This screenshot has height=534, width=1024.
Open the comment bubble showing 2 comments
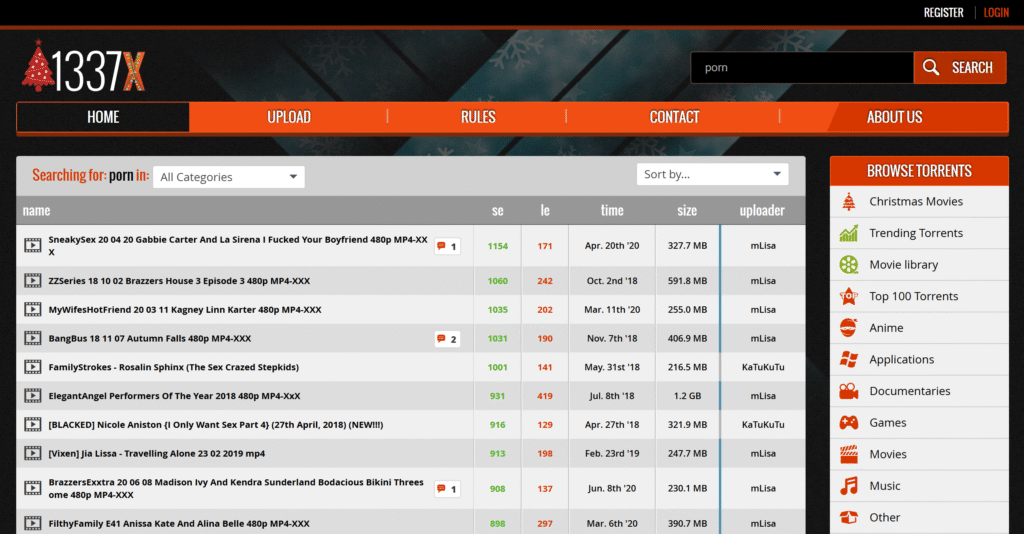click(447, 339)
